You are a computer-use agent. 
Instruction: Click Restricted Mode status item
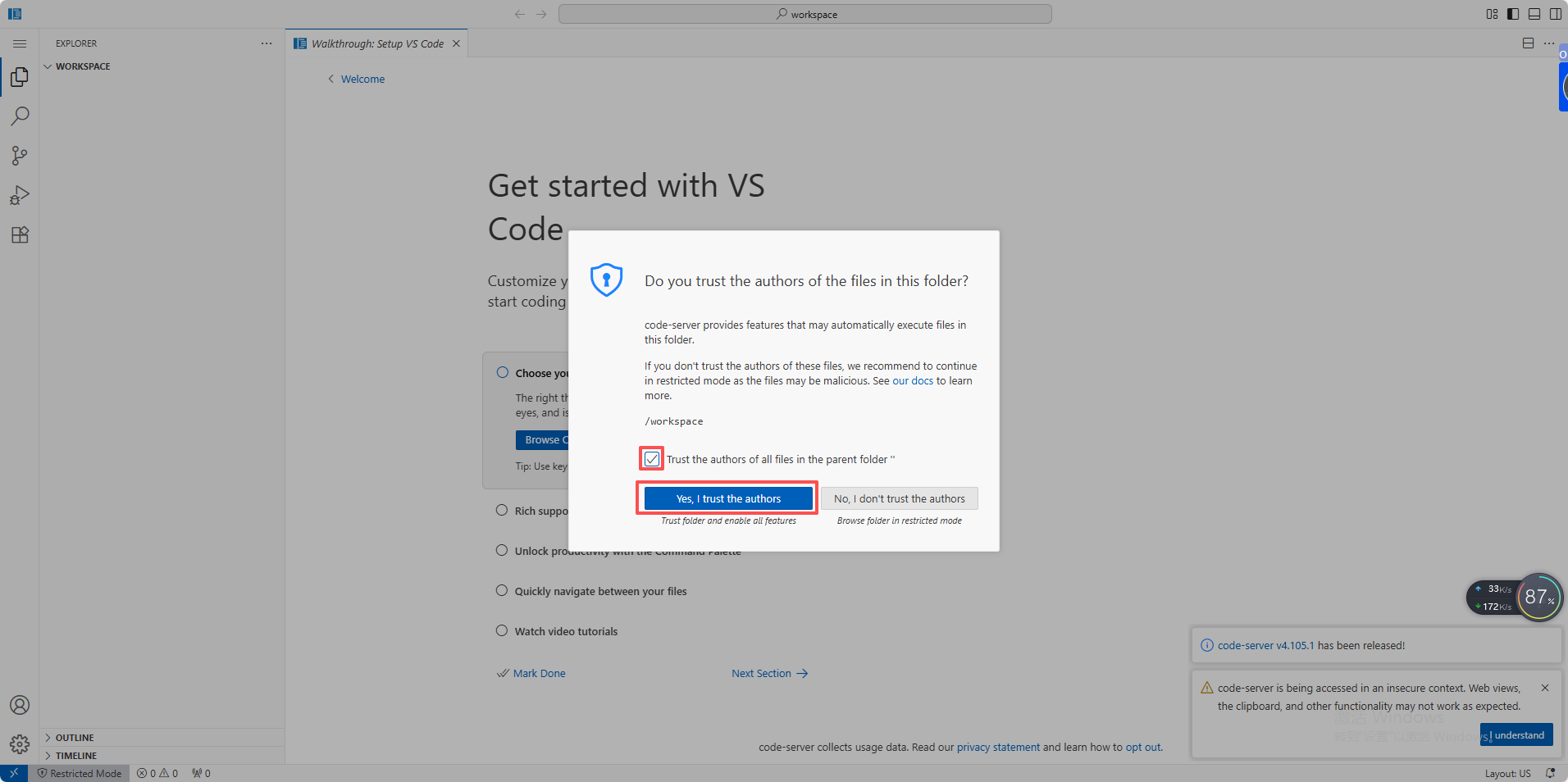(x=79, y=773)
